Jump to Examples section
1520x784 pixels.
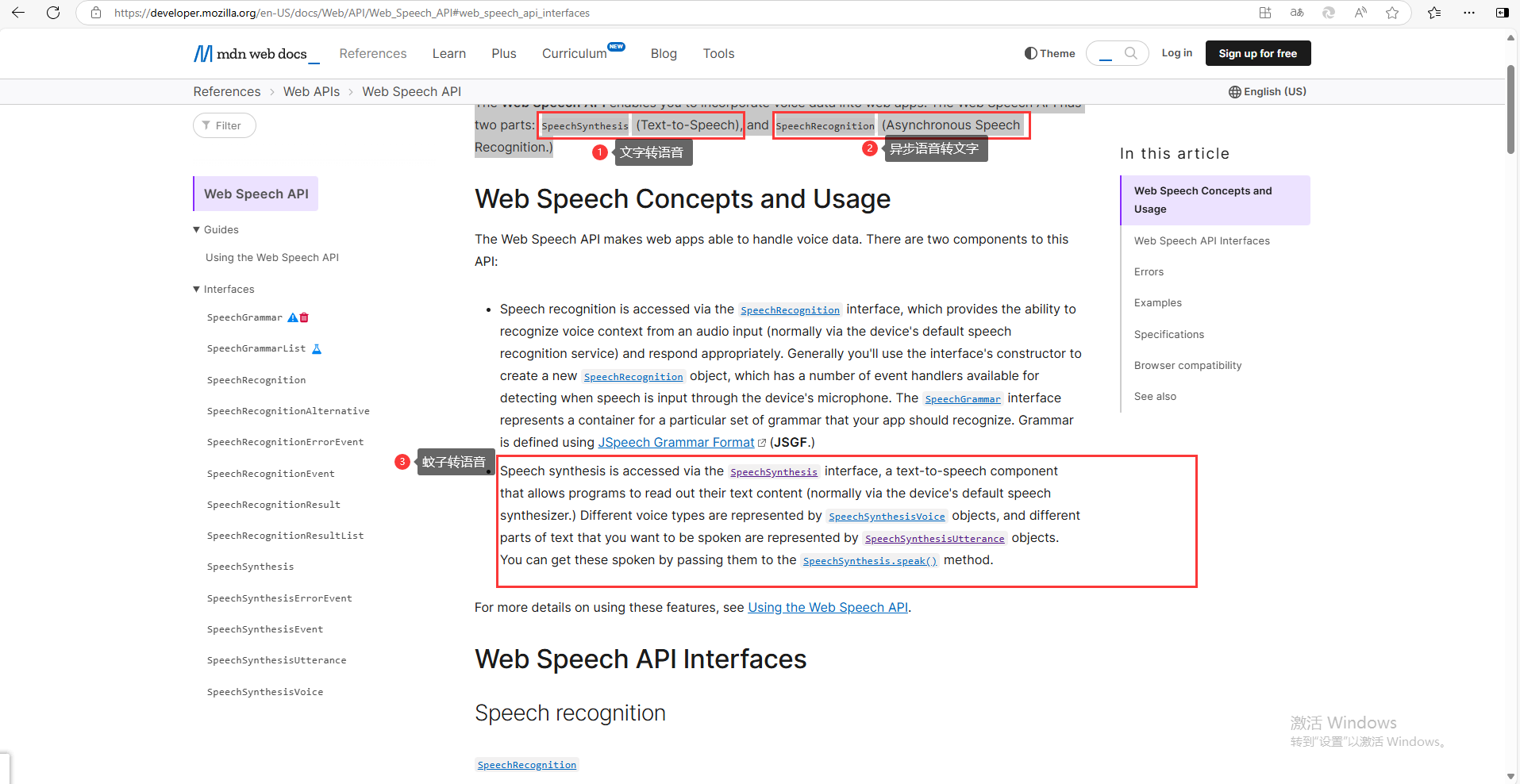tap(1157, 302)
